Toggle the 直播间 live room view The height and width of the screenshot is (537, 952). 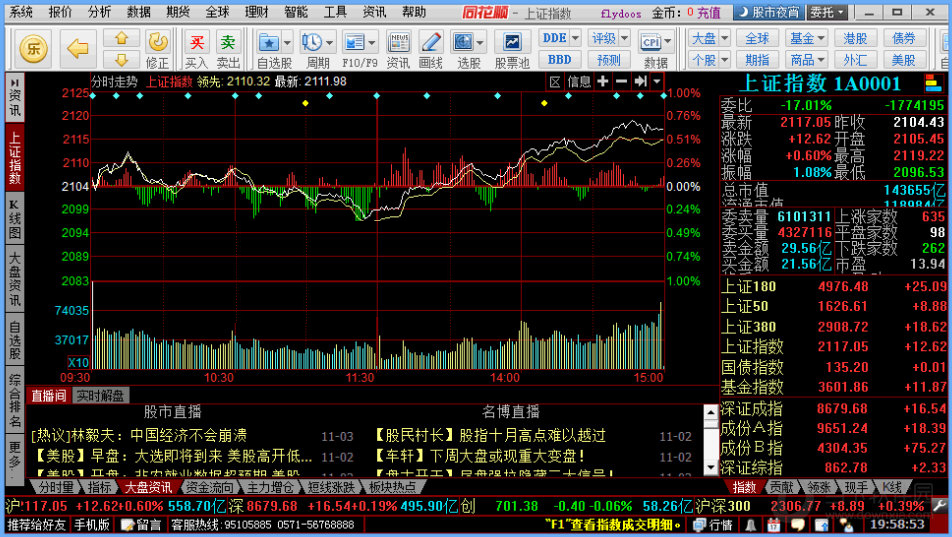(48, 395)
